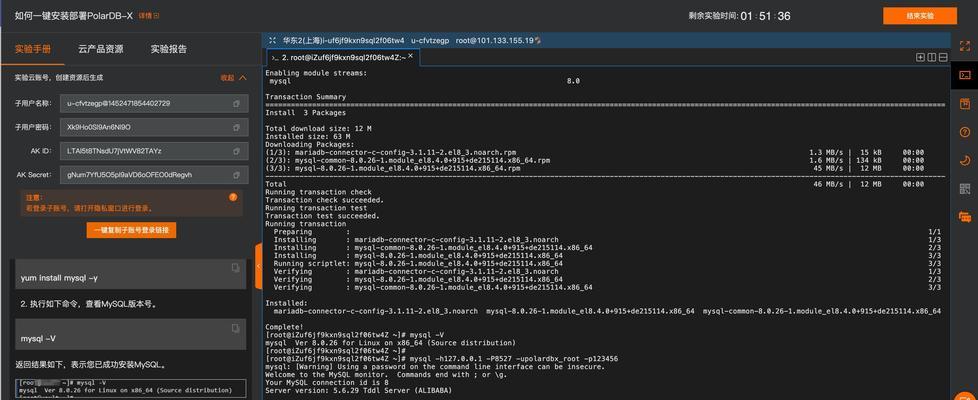Viewport: 978px width, 400px height.
Task: Select the '2. root@iZuf6jf9kxn9sql2f06tw4Z' terminal tab
Action: coord(343,57)
